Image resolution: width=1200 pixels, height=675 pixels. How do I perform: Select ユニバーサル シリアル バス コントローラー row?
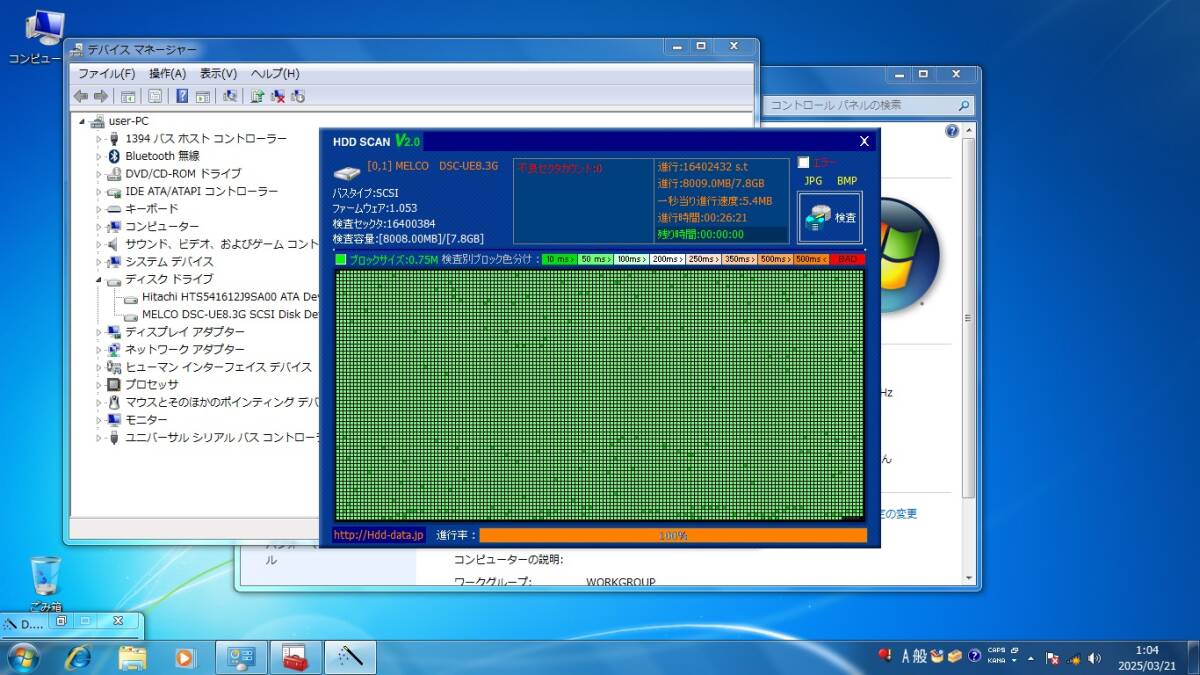click(212, 437)
